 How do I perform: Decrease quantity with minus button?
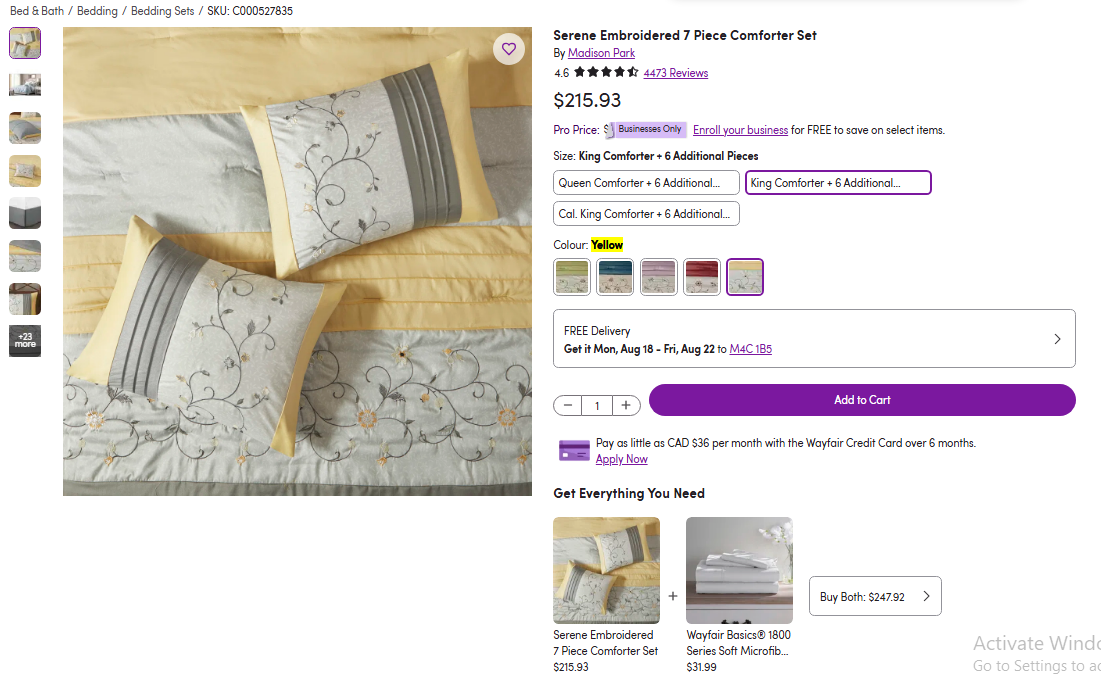(567, 405)
